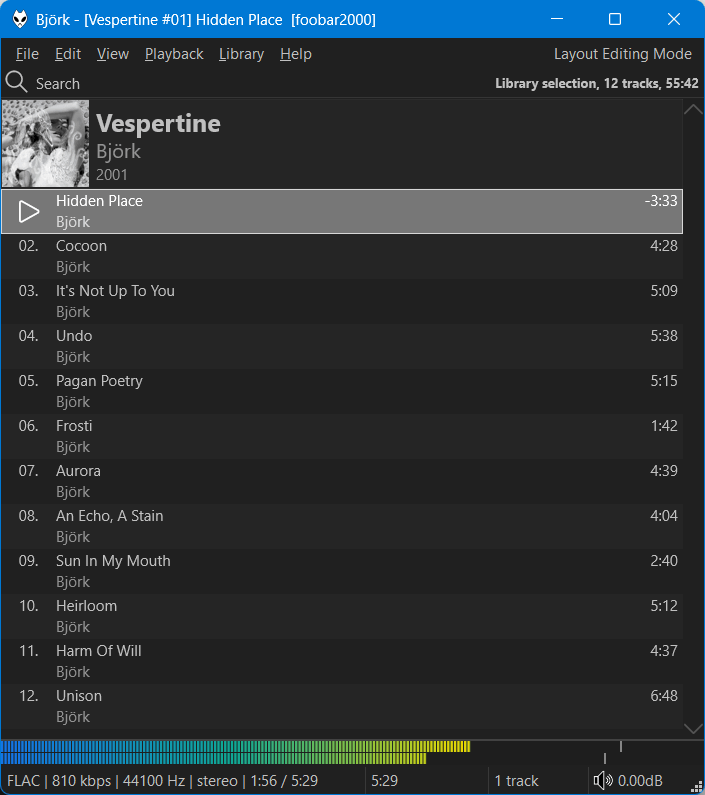
Task: Select the An Echo, A Stain track
Action: point(342,526)
